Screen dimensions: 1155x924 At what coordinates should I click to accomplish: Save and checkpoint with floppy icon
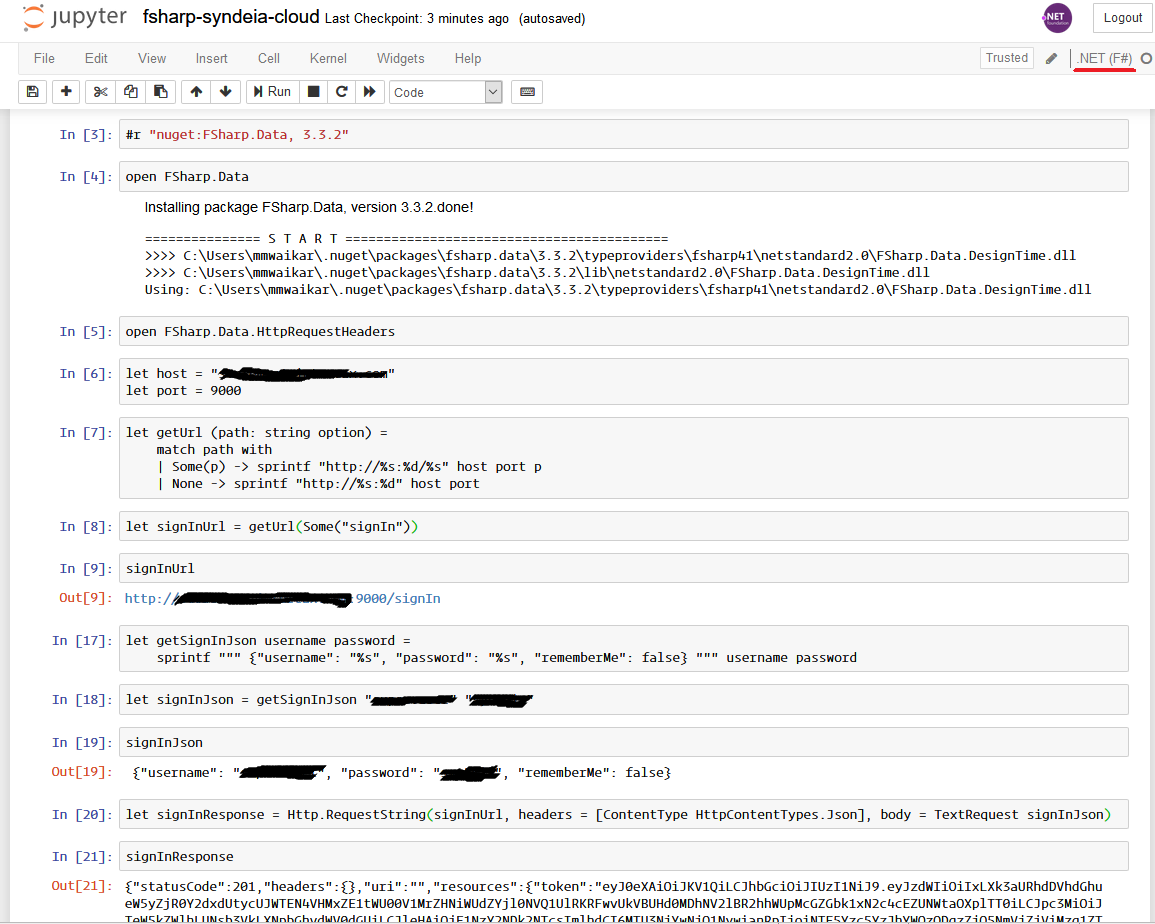(x=32, y=92)
